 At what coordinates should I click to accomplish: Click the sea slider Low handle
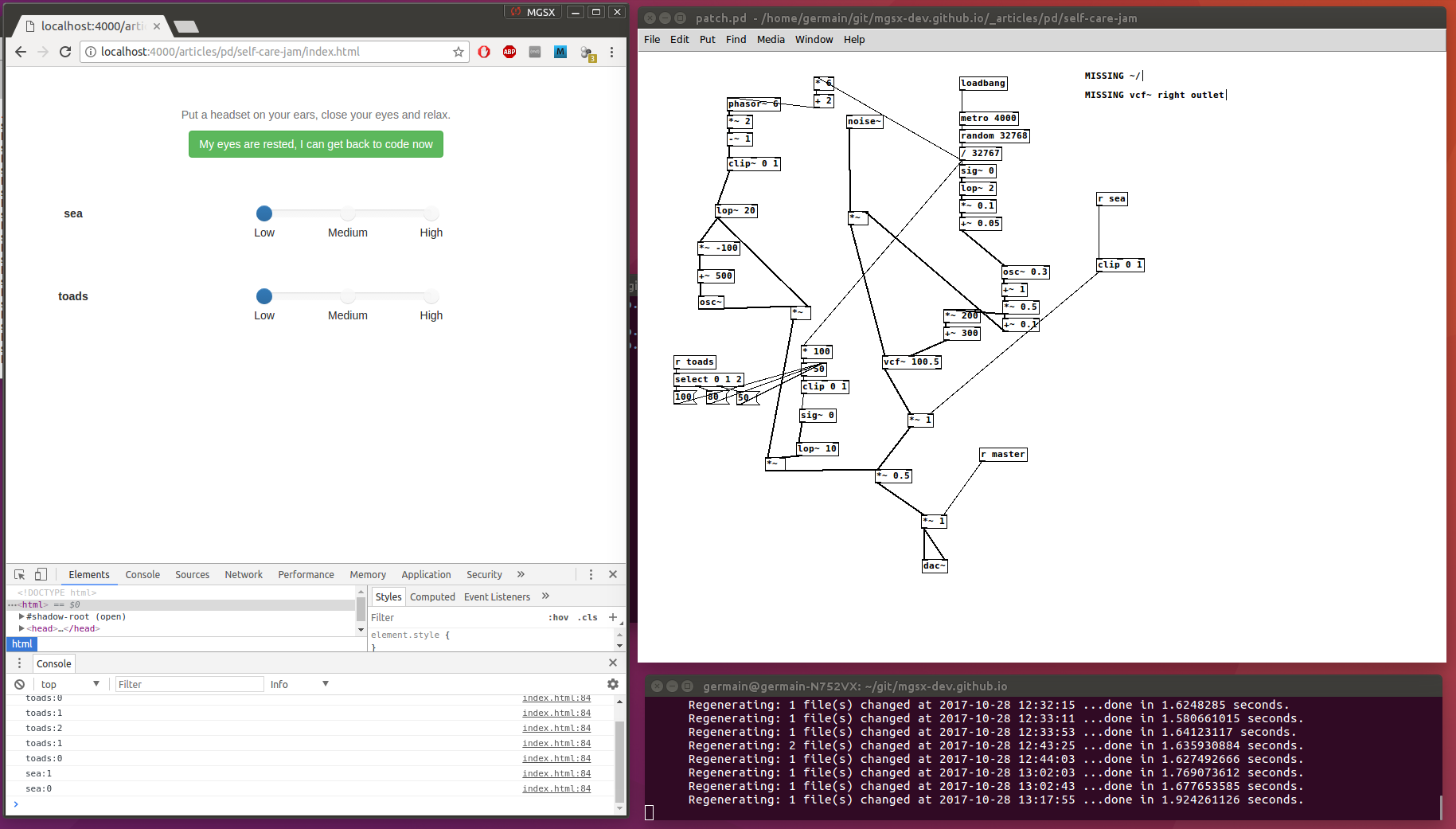264,213
